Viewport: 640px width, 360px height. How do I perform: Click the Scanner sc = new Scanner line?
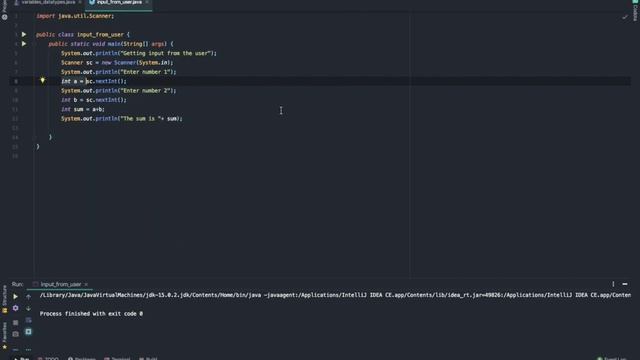pyautogui.click(x=117, y=62)
